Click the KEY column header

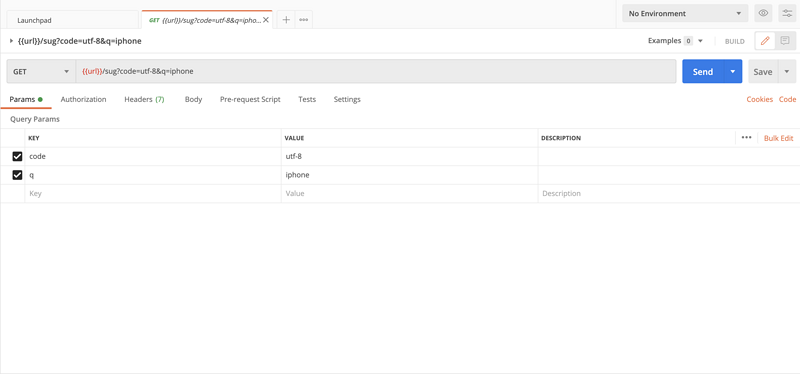[x=34, y=138]
